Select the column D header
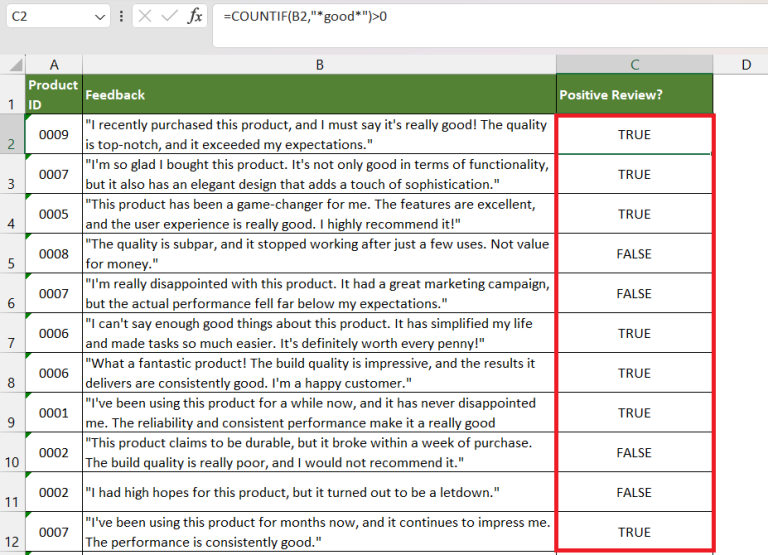The image size is (768, 555). coord(746,64)
